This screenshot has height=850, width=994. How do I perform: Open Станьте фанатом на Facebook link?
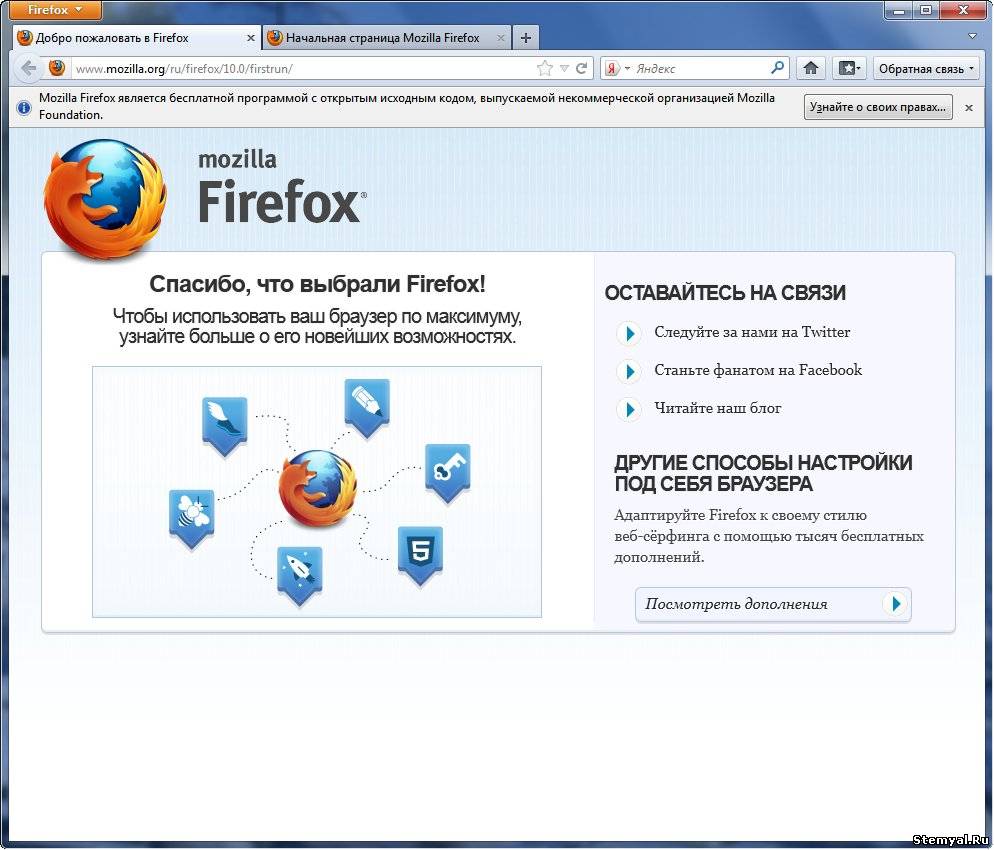[758, 370]
